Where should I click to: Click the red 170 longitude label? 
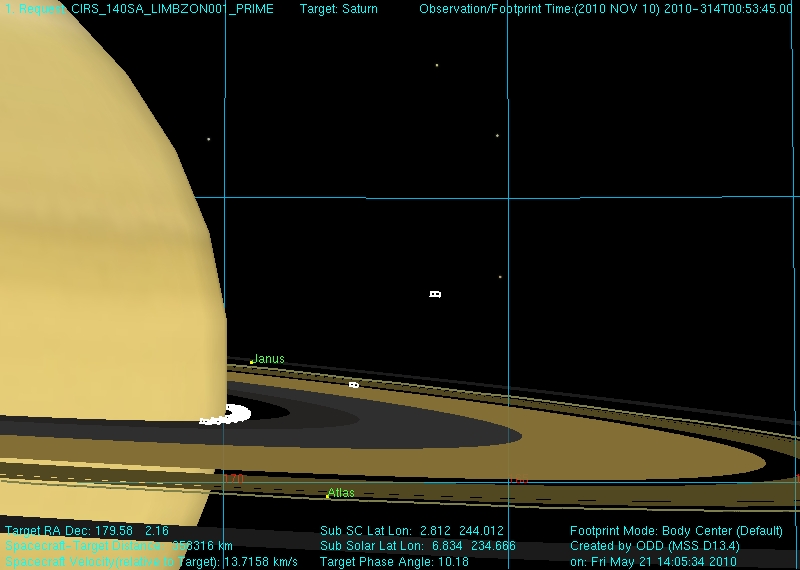[234, 480]
